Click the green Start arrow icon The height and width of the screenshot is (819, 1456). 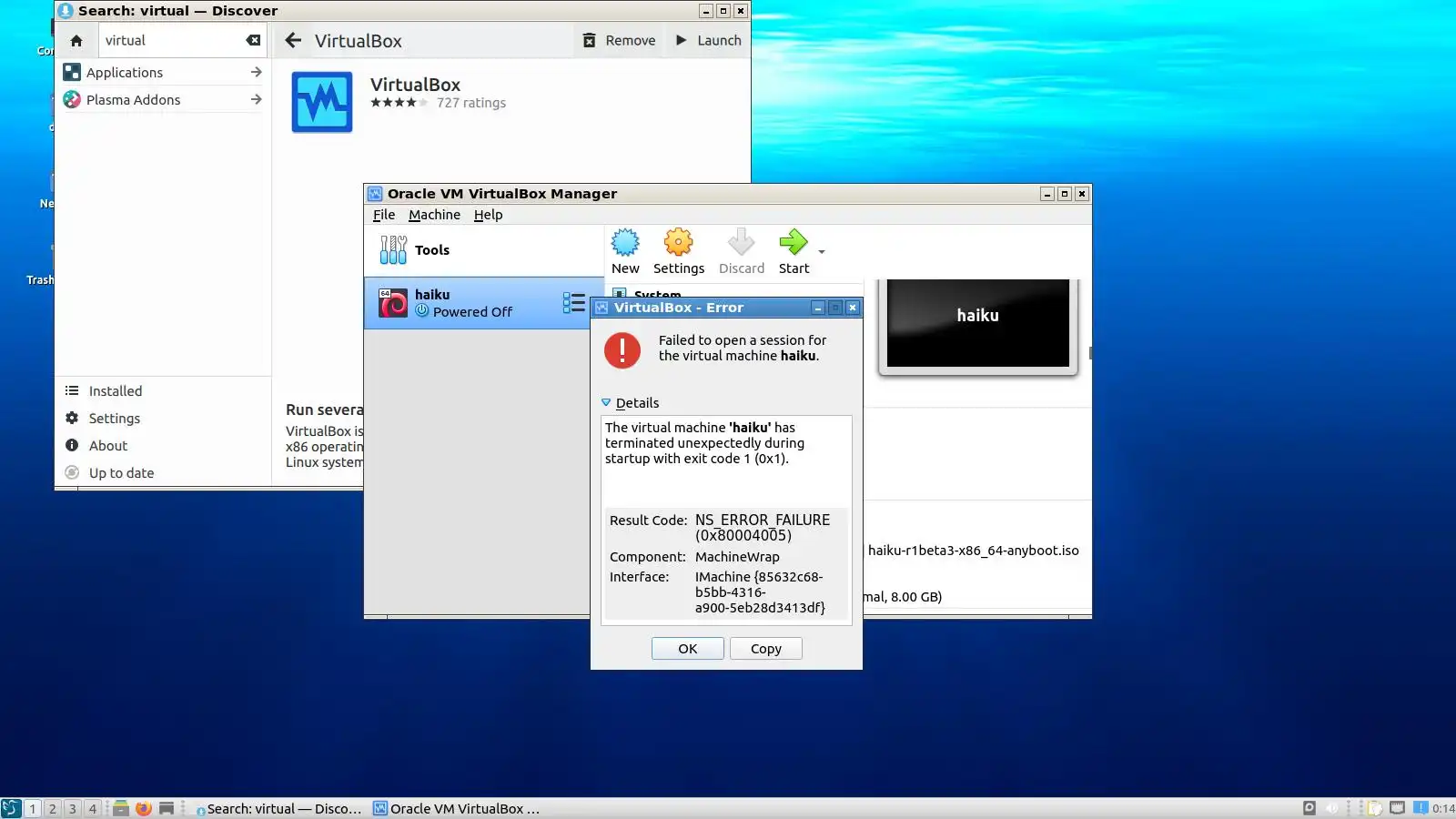point(794,243)
